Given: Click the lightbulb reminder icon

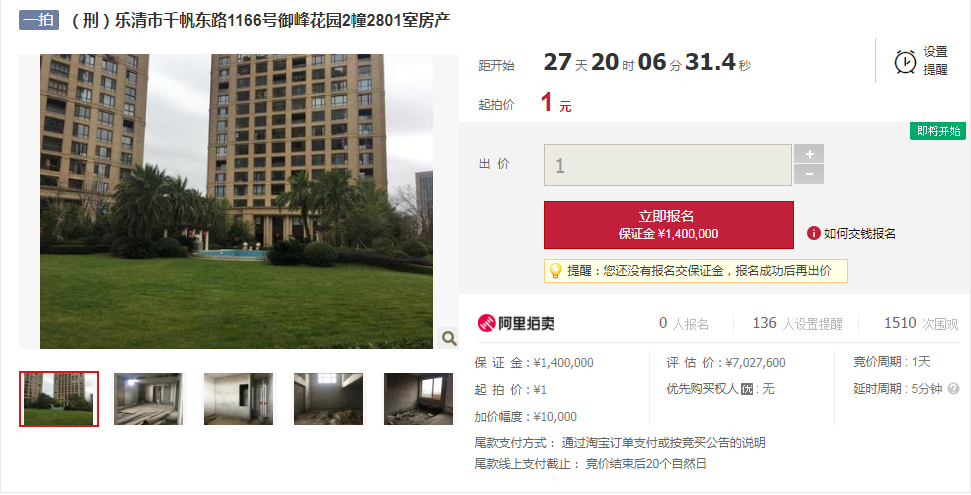Looking at the screenshot, I should pos(555,271).
